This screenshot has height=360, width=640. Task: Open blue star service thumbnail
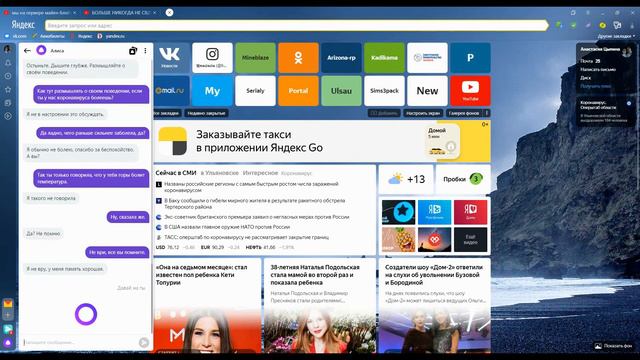[x=399, y=212]
